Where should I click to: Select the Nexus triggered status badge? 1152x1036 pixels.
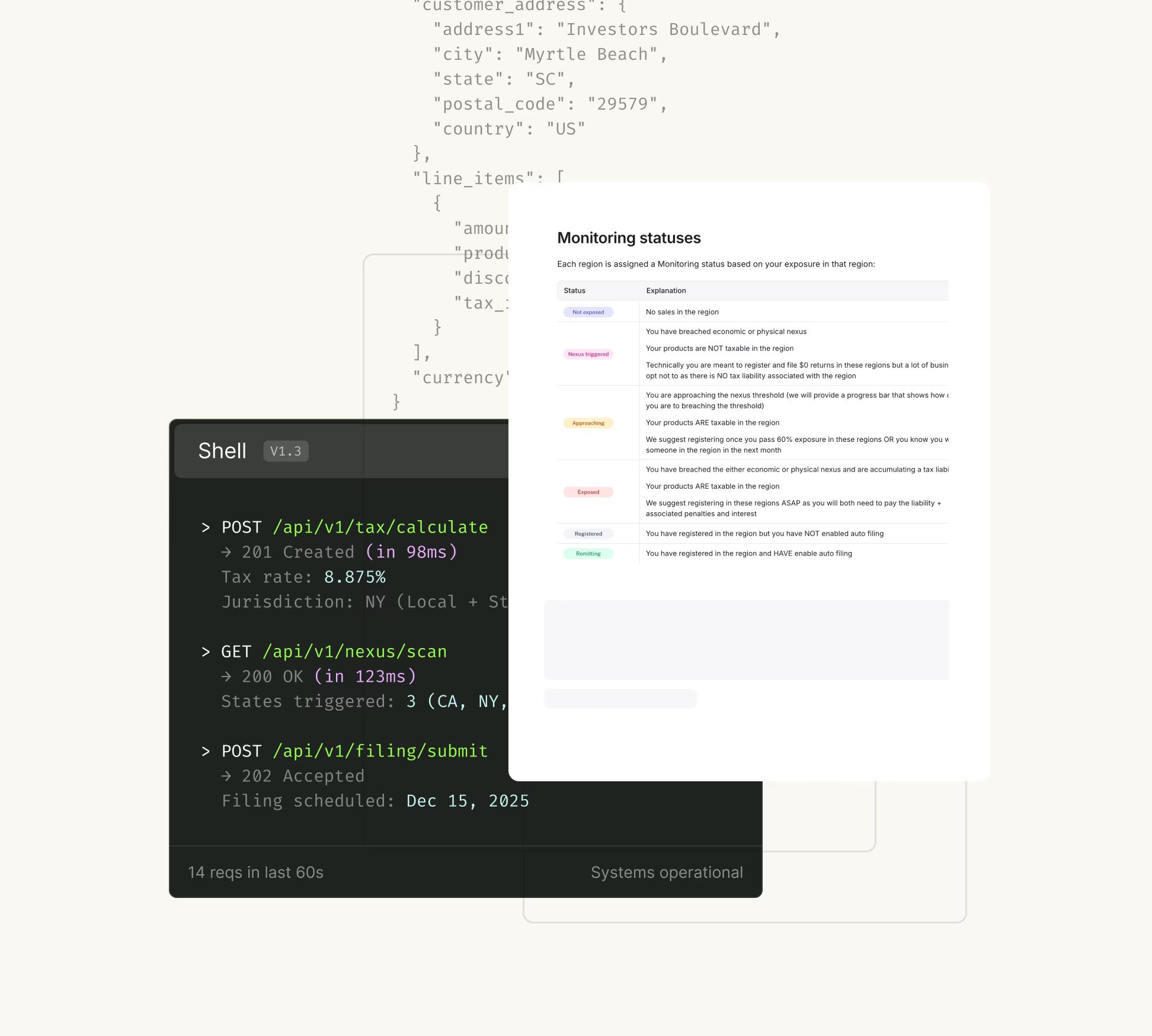pos(588,354)
